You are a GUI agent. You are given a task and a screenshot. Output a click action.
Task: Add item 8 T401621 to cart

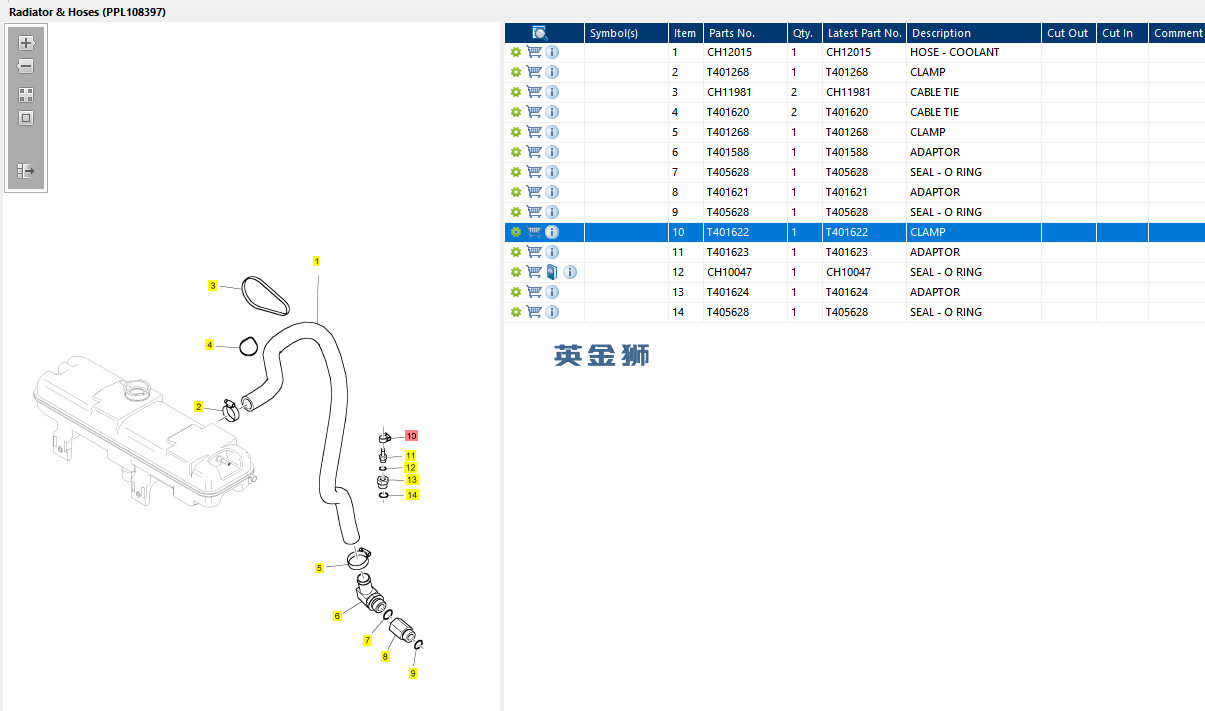click(534, 192)
